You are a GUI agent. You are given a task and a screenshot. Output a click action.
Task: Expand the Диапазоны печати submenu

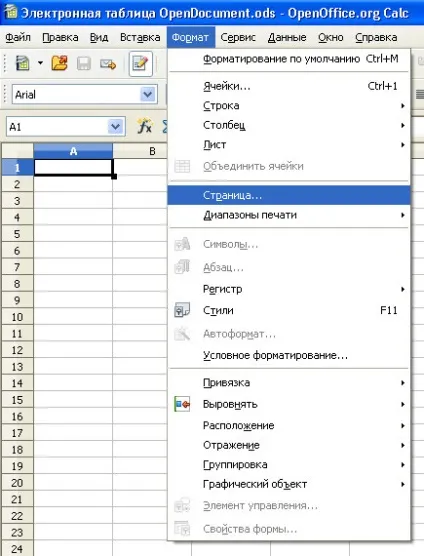[289, 215]
